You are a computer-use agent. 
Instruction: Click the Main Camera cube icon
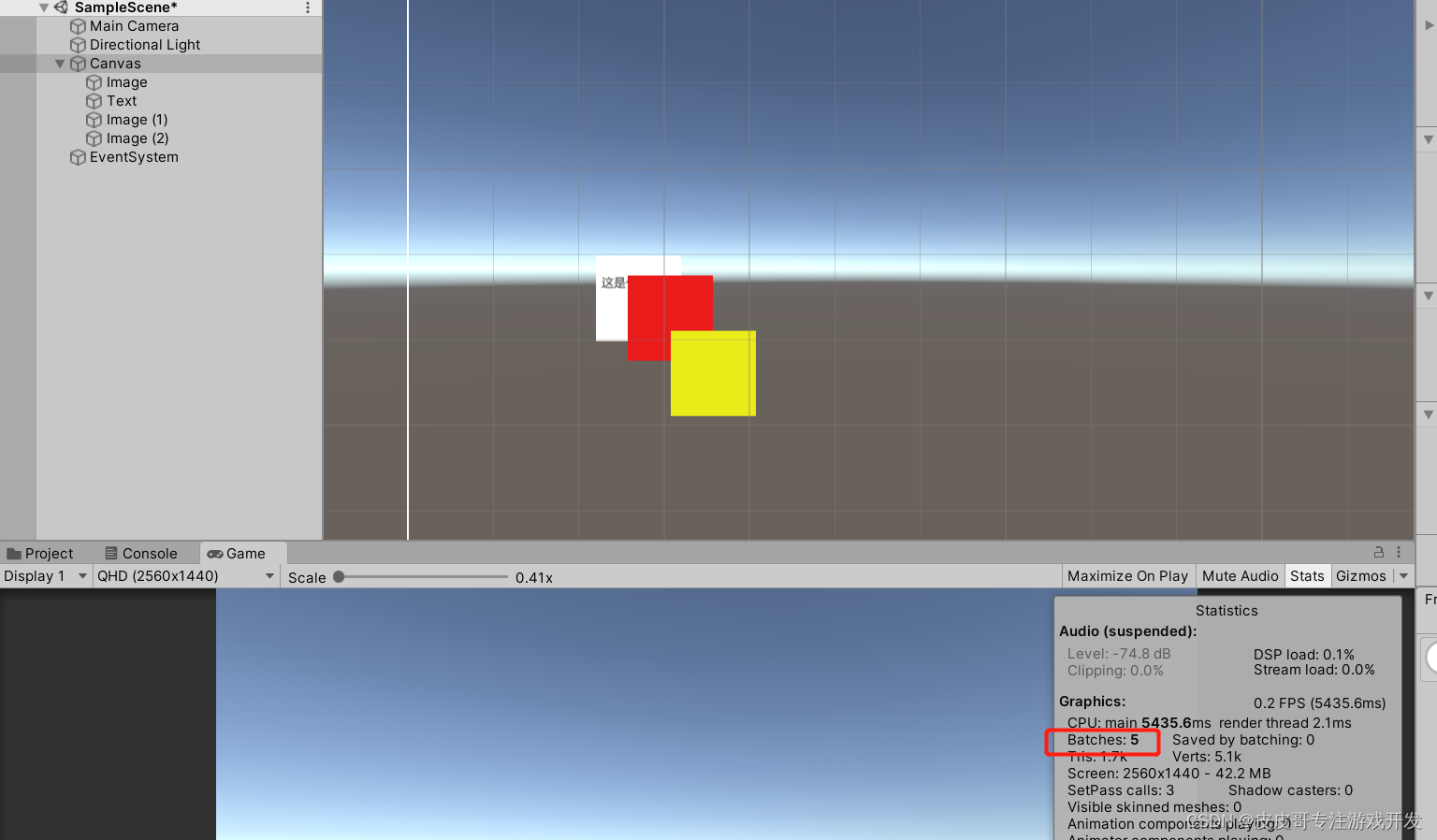[x=77, y=26]
